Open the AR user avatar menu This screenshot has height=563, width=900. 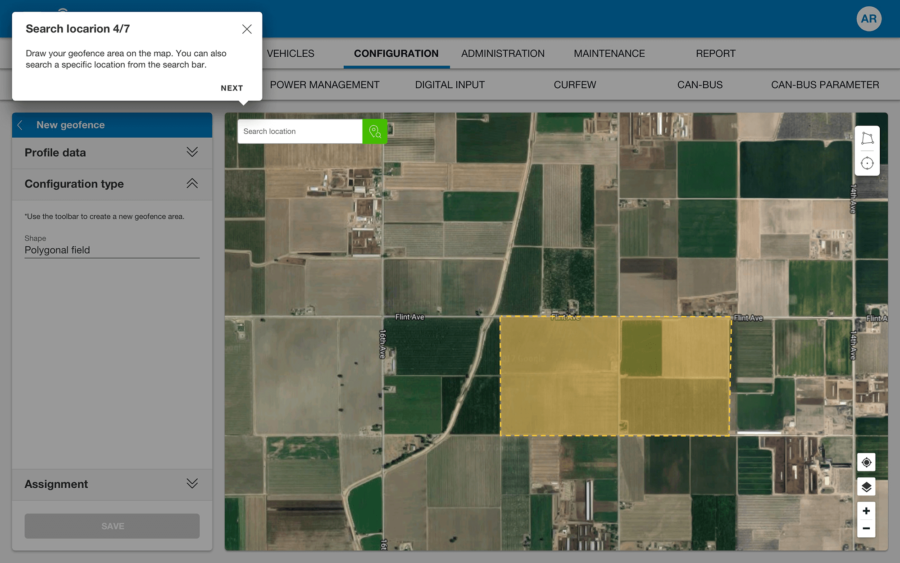click(x=868, y=19)
